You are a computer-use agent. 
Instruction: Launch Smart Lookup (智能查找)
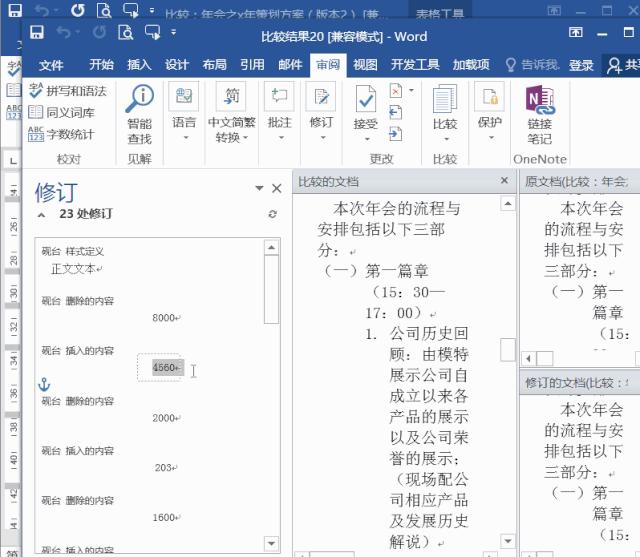coord(140,114)
